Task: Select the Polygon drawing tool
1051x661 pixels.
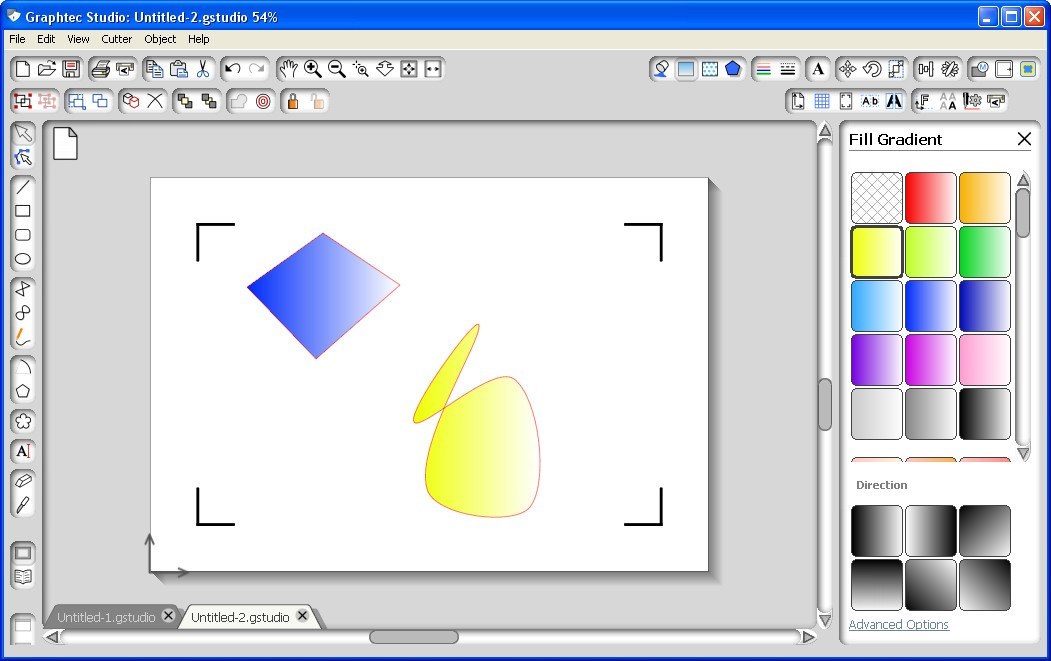Action: [23, 391]
